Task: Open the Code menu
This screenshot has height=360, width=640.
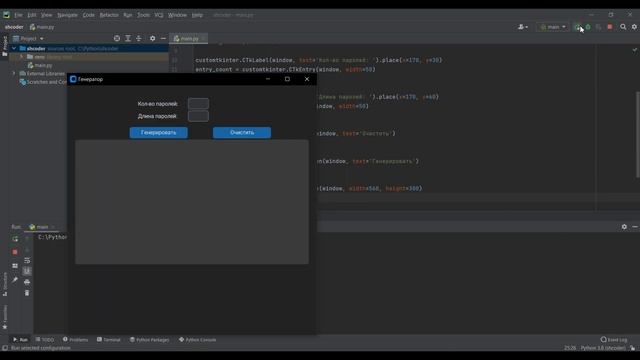Action: tap(89, 15)
